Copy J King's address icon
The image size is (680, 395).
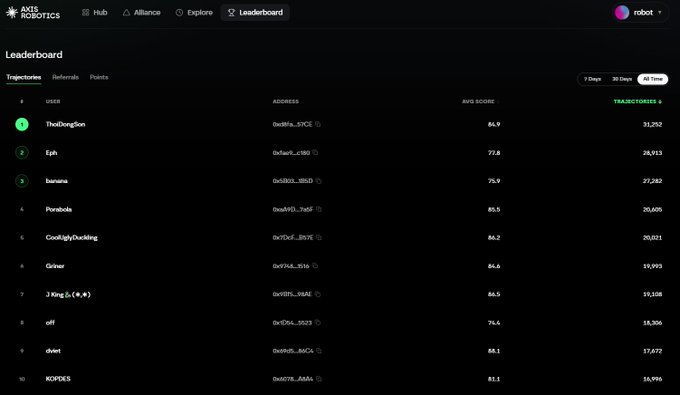coord(317,294)
